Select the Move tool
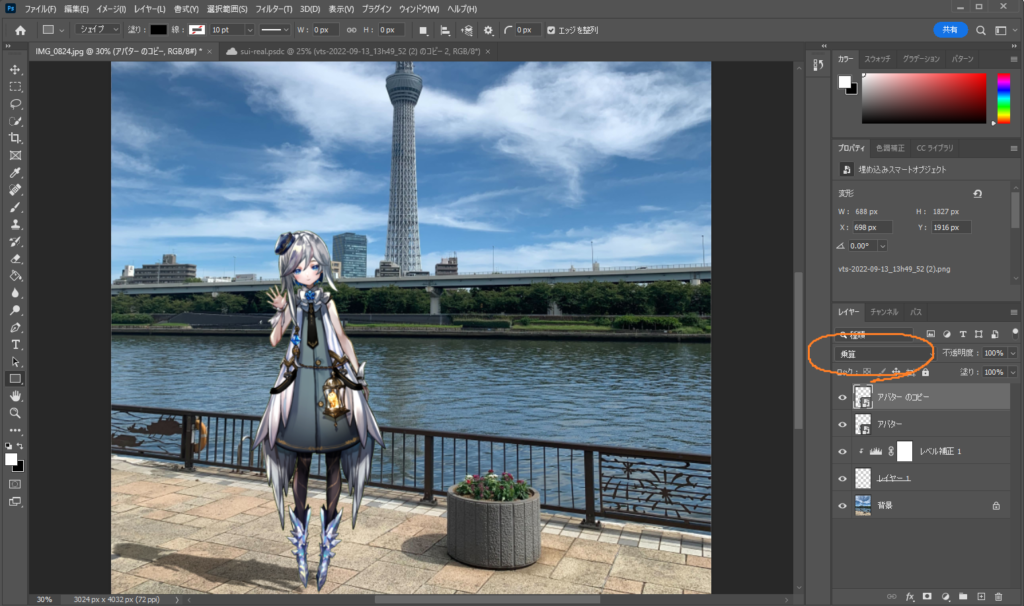Screen dimensions: 1024x606 coord(16,69)
